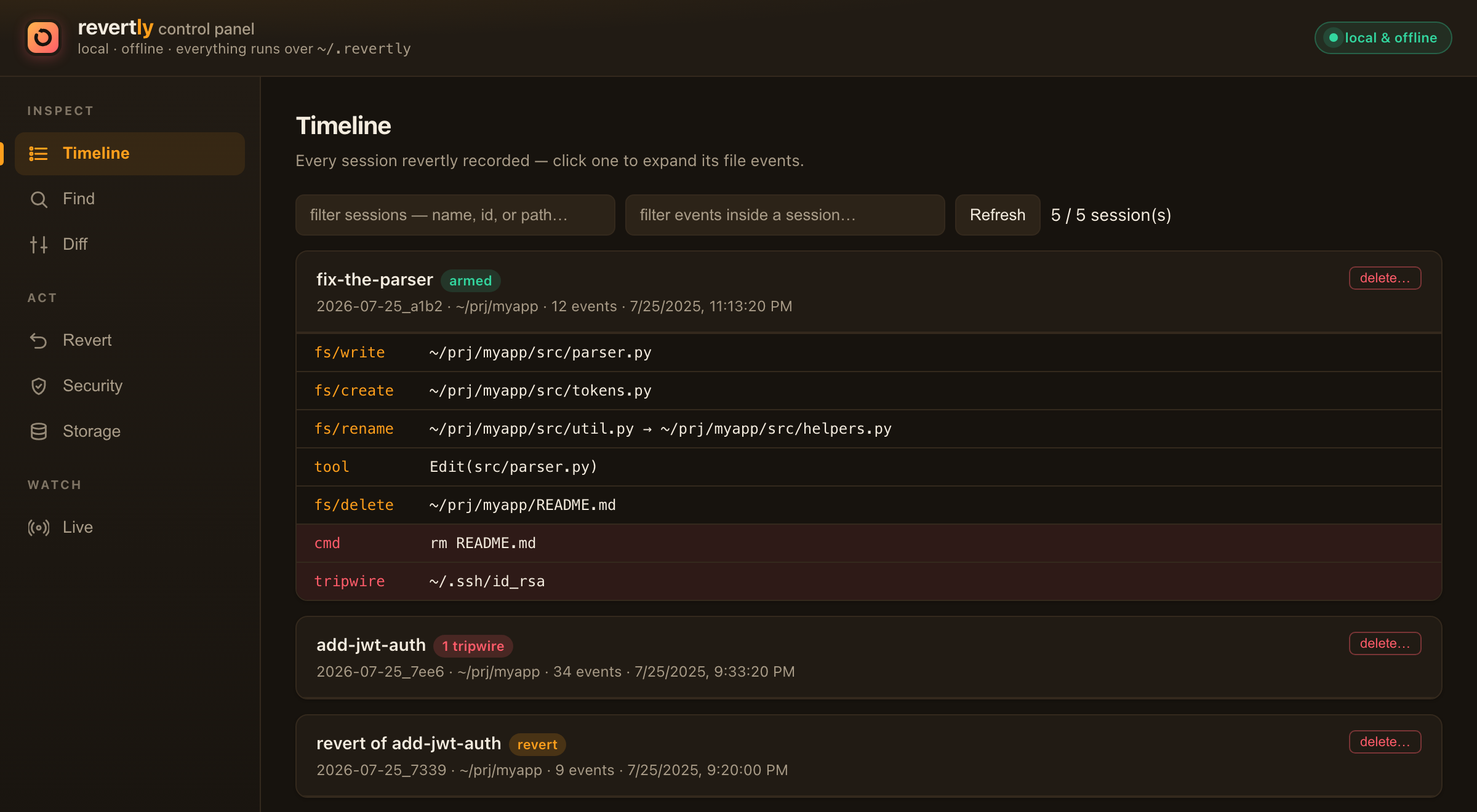Open the Timeline section
This screenshot has width=1477, height=812.
pos(130,154)
